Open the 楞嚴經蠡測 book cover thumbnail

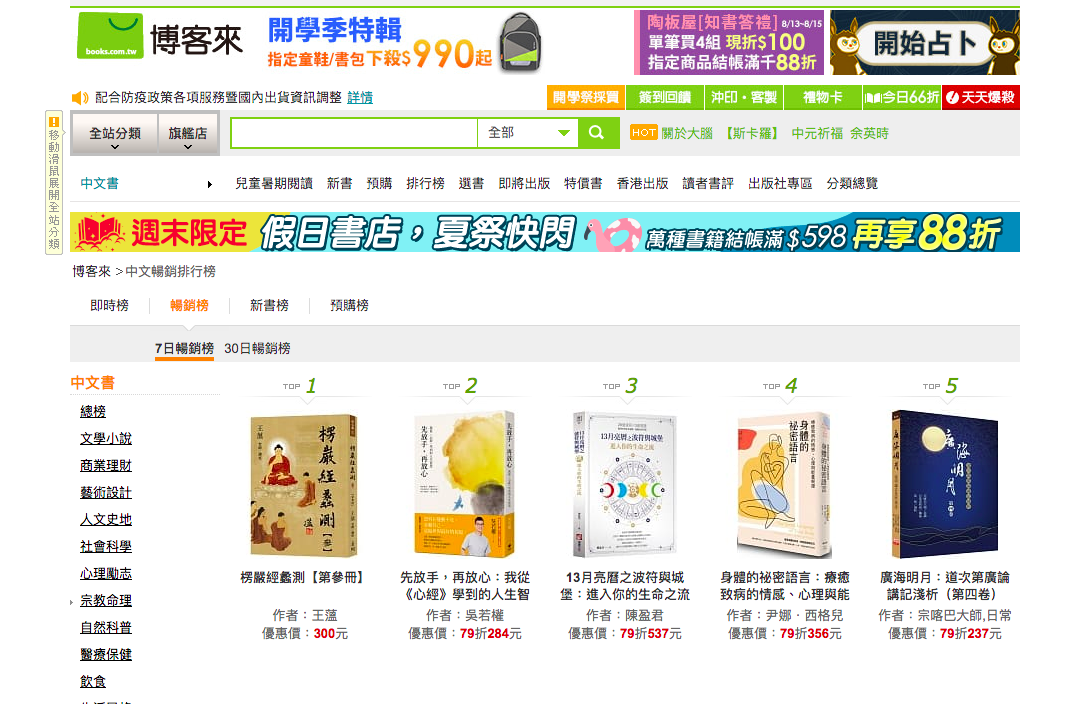[303, 485]
